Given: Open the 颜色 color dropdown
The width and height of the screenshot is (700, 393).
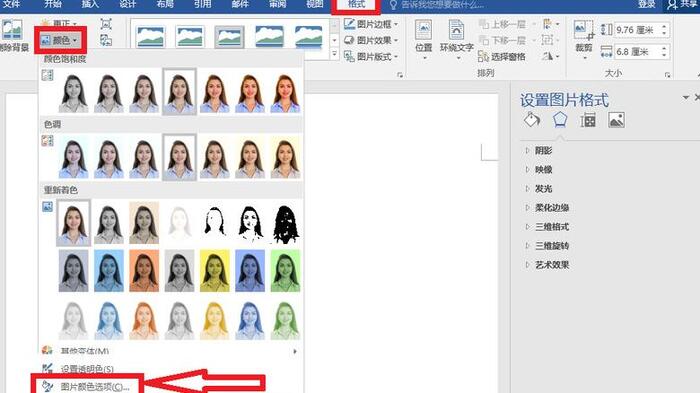Looking at the screenshot, I should (60, 40).
